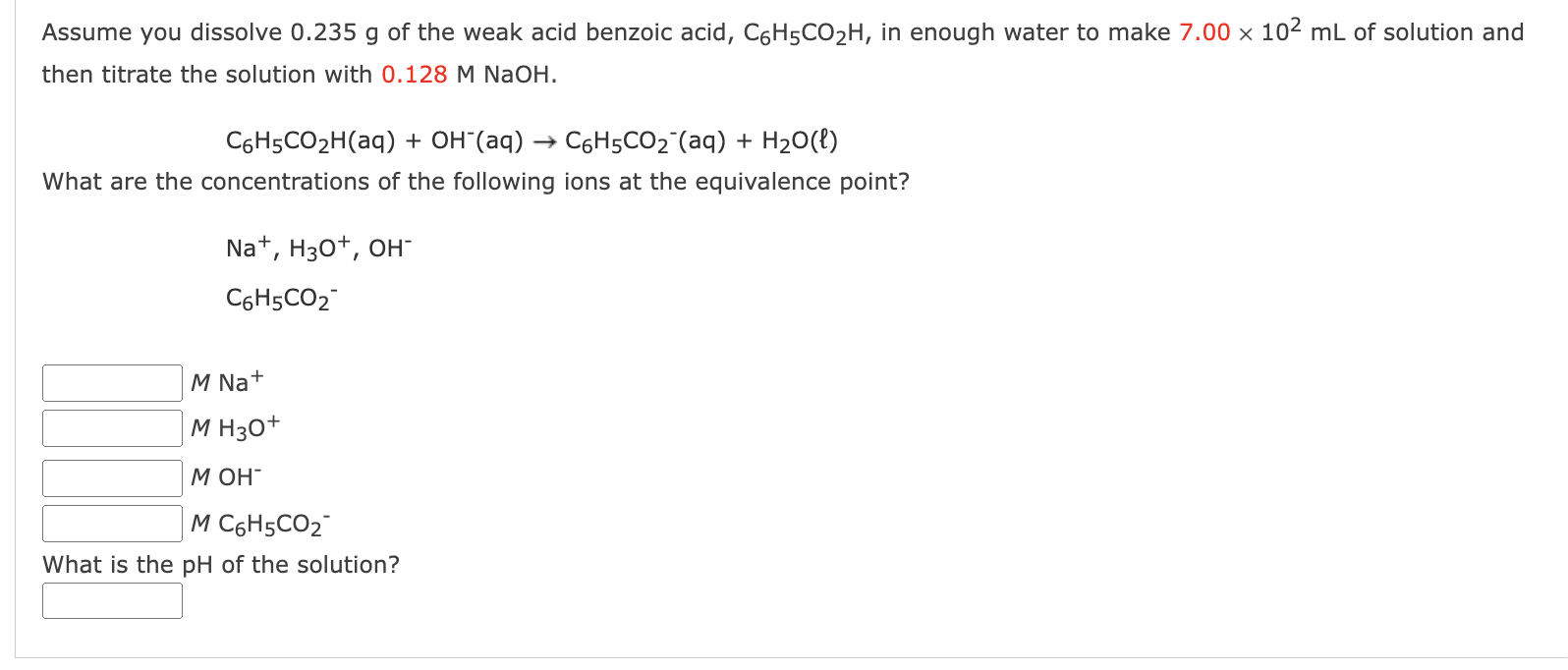Click the pH answer input box
1568x670 pixels.
click(x=111, y=599)
